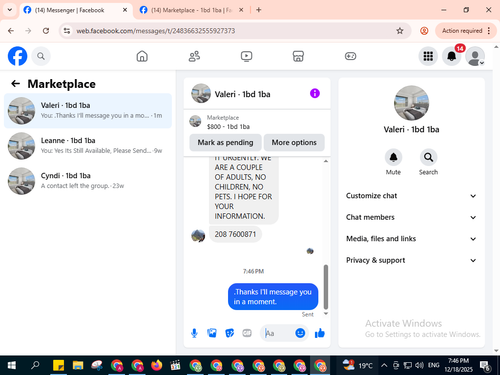Screen dimensions: 500x375
Task: Open notifications bell with 14 badge
Action: coord(452,56)
